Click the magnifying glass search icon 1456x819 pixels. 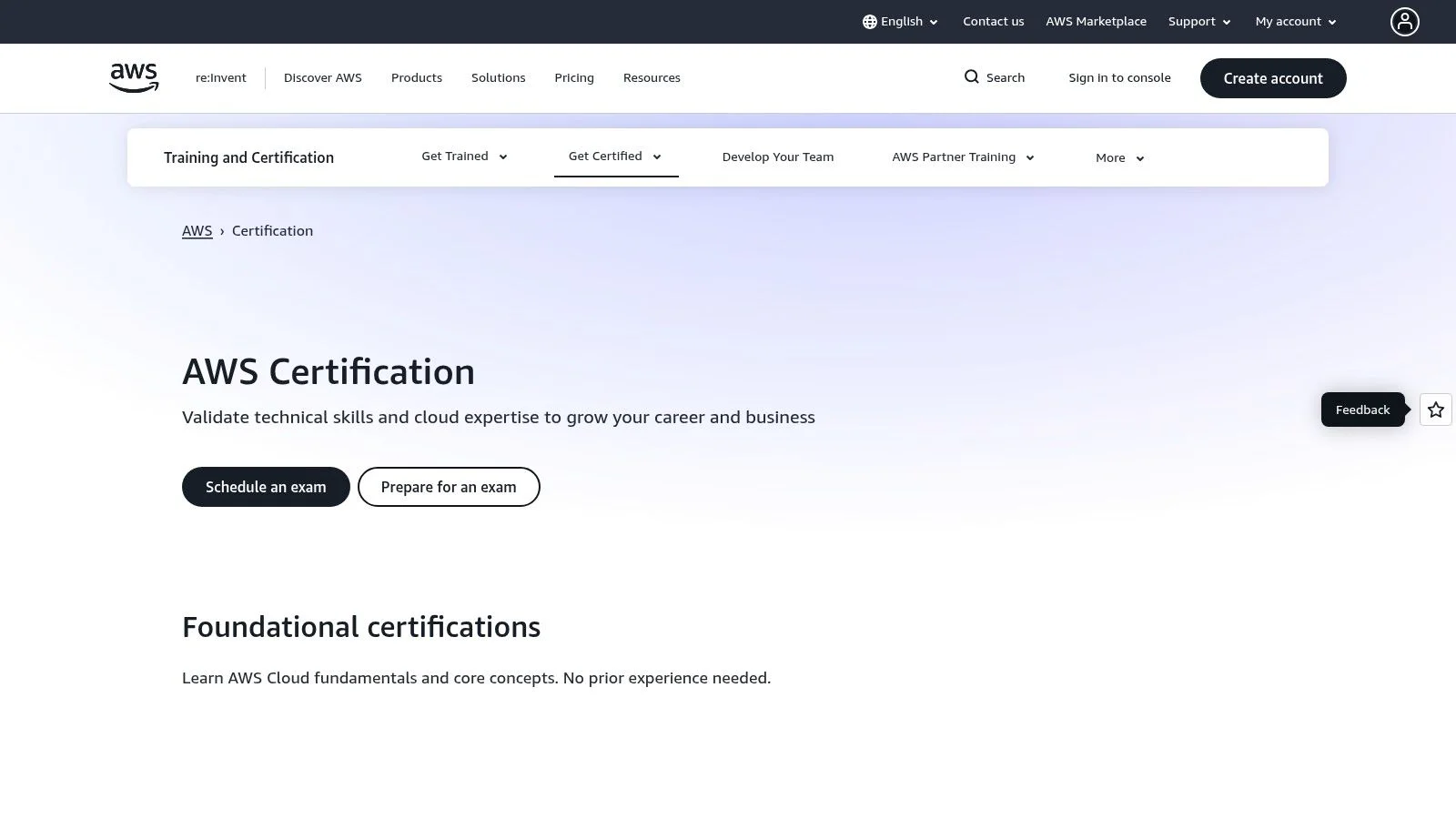[972, 76]
